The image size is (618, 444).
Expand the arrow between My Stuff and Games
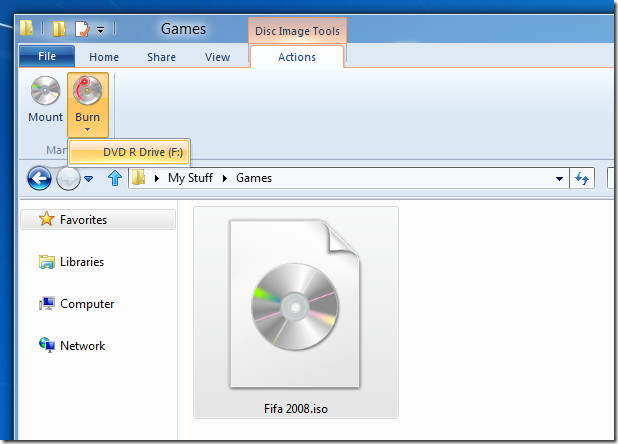pos(225,178)
